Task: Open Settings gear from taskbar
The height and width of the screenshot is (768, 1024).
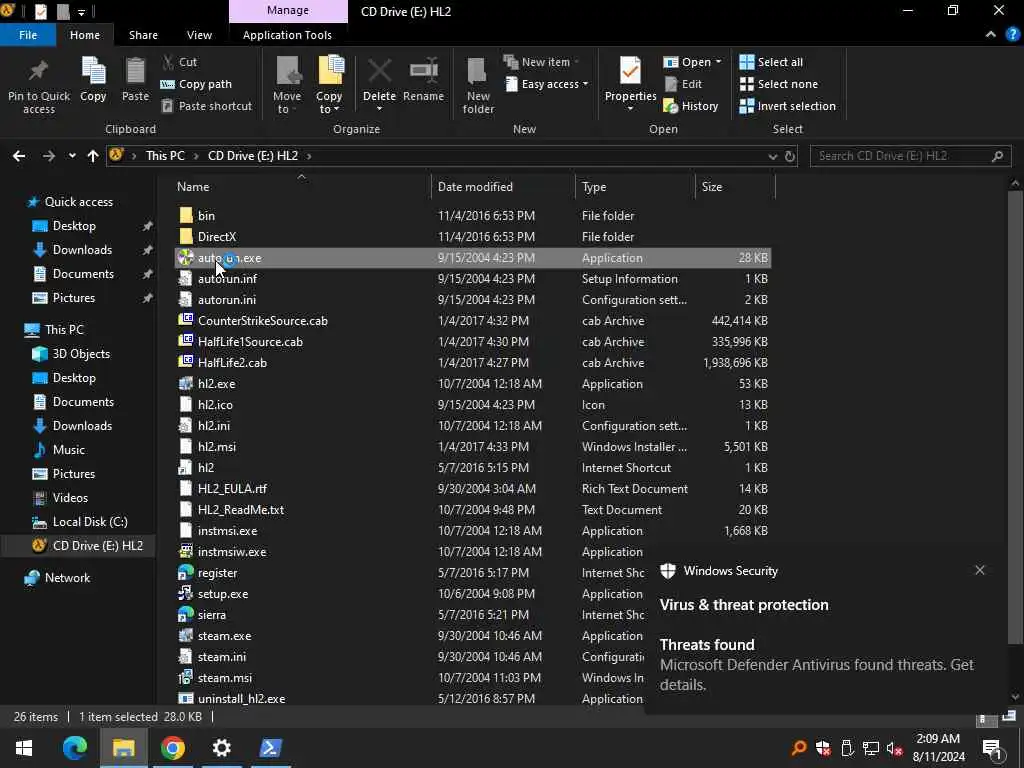Action: [221, 748]
